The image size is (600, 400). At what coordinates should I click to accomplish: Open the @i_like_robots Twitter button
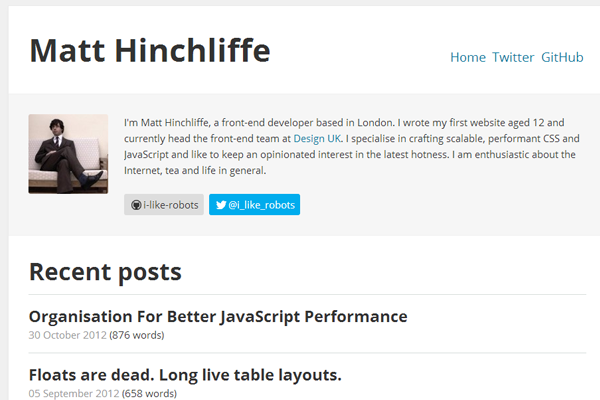[x=254, y=205]
